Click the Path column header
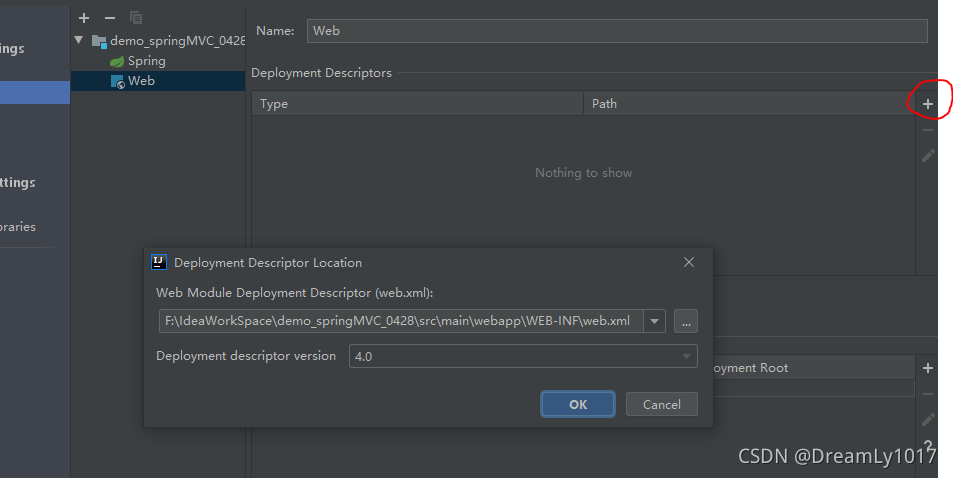The image size is (953, 478). tap(745, 104)
